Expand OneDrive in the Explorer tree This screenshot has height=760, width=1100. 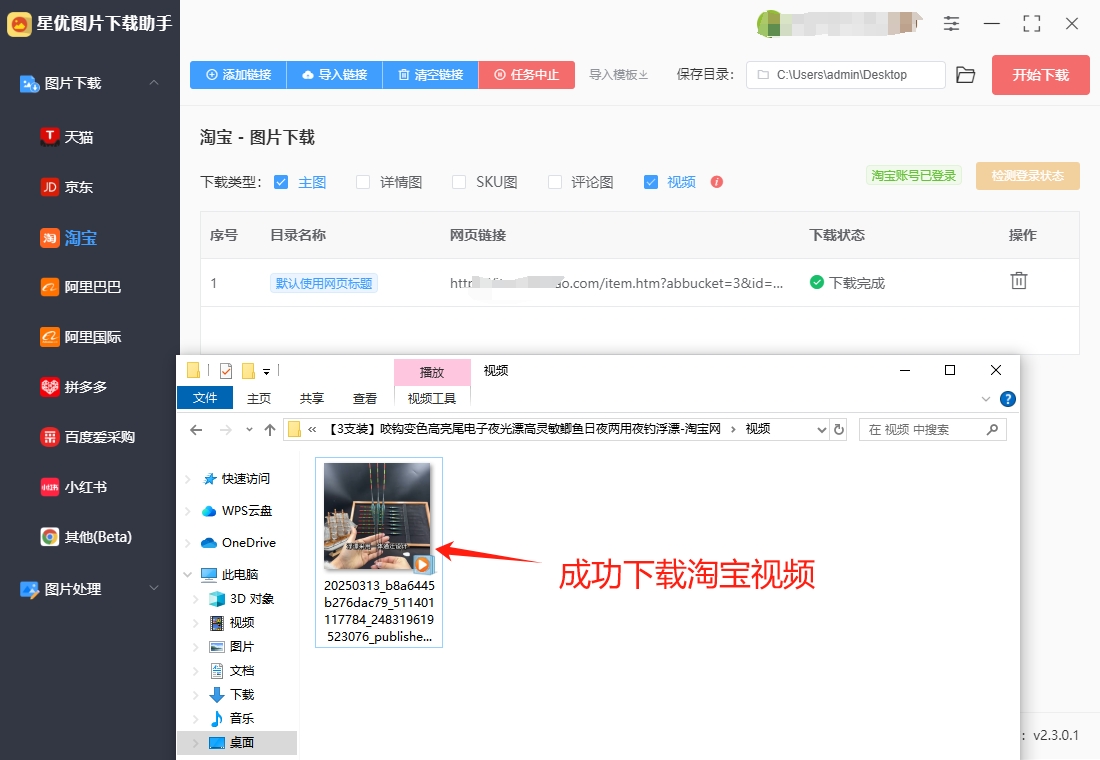[x=187, y=542]
